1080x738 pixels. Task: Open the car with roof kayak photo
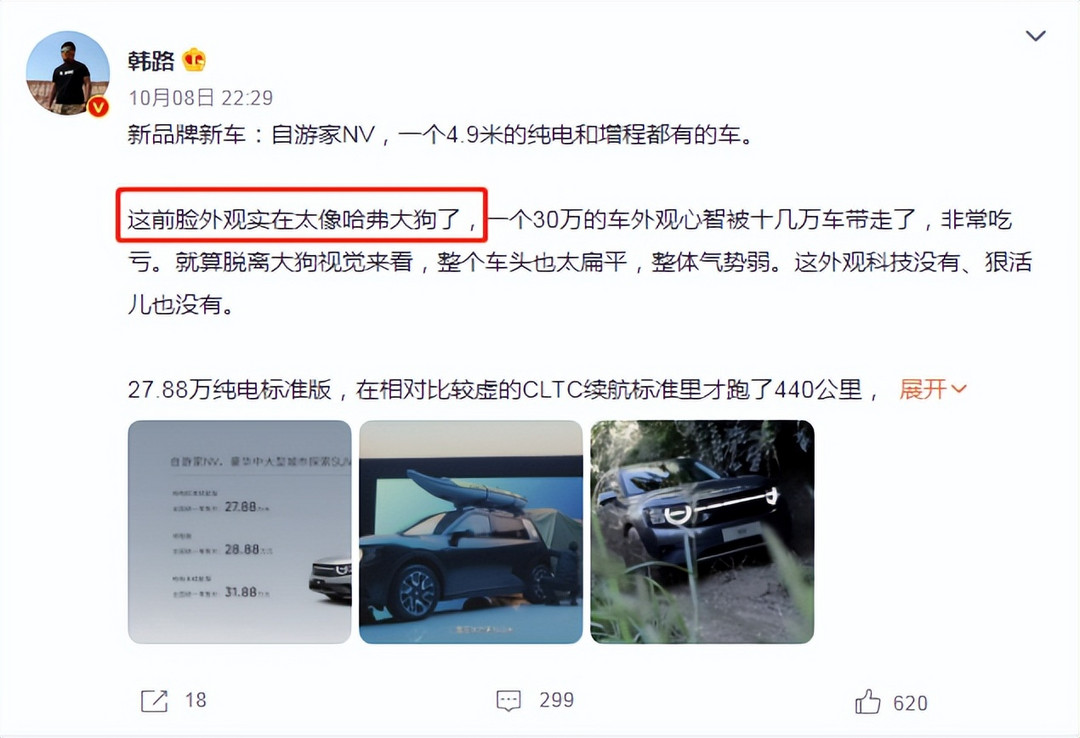click(471, 532)
